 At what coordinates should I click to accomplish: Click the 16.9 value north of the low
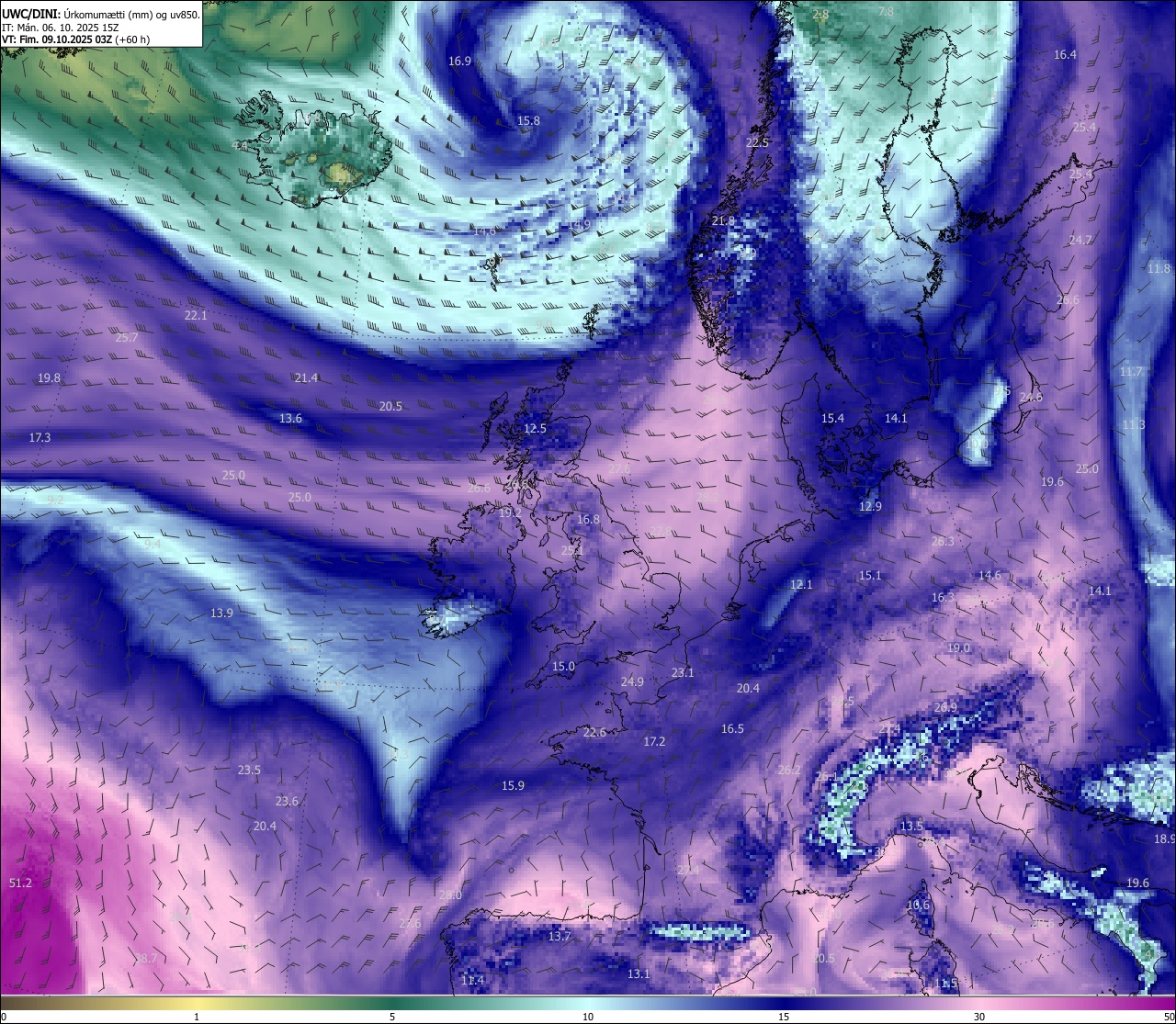(x=459, y=62)
